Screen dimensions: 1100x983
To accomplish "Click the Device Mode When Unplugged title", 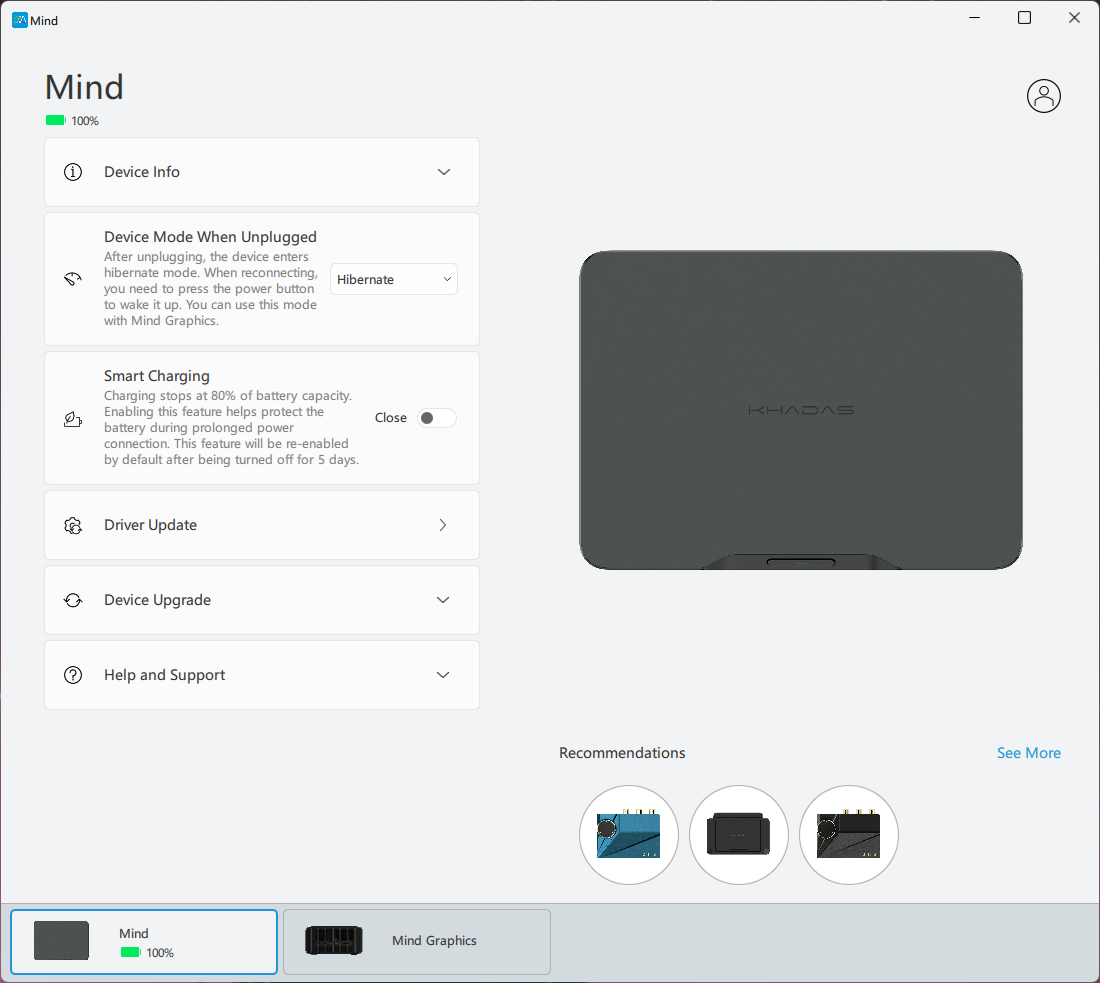I will click(210, 237).
